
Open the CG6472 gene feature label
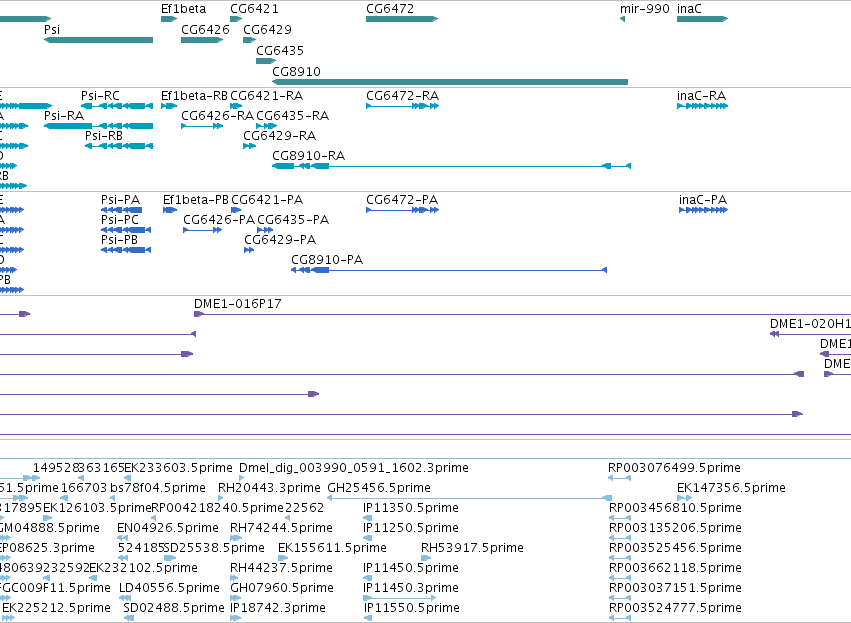(390, 9)
